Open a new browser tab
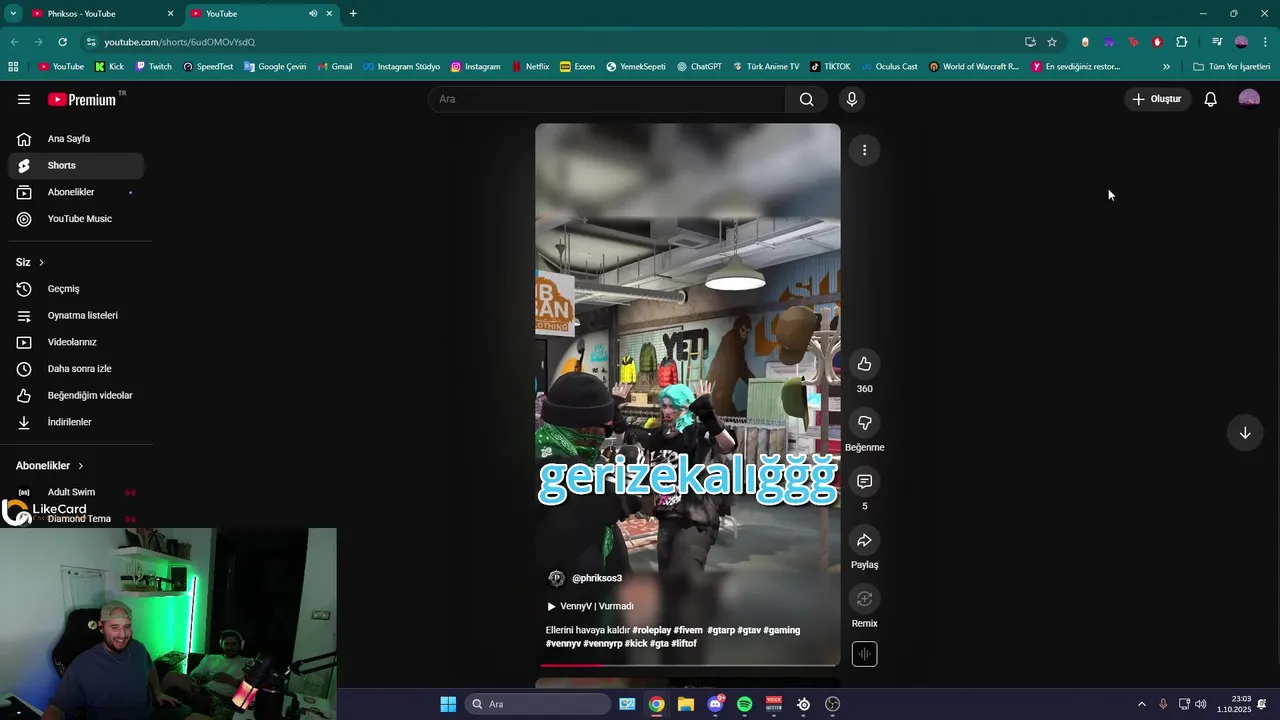The image size is (1280, 720). coord(353,14)
